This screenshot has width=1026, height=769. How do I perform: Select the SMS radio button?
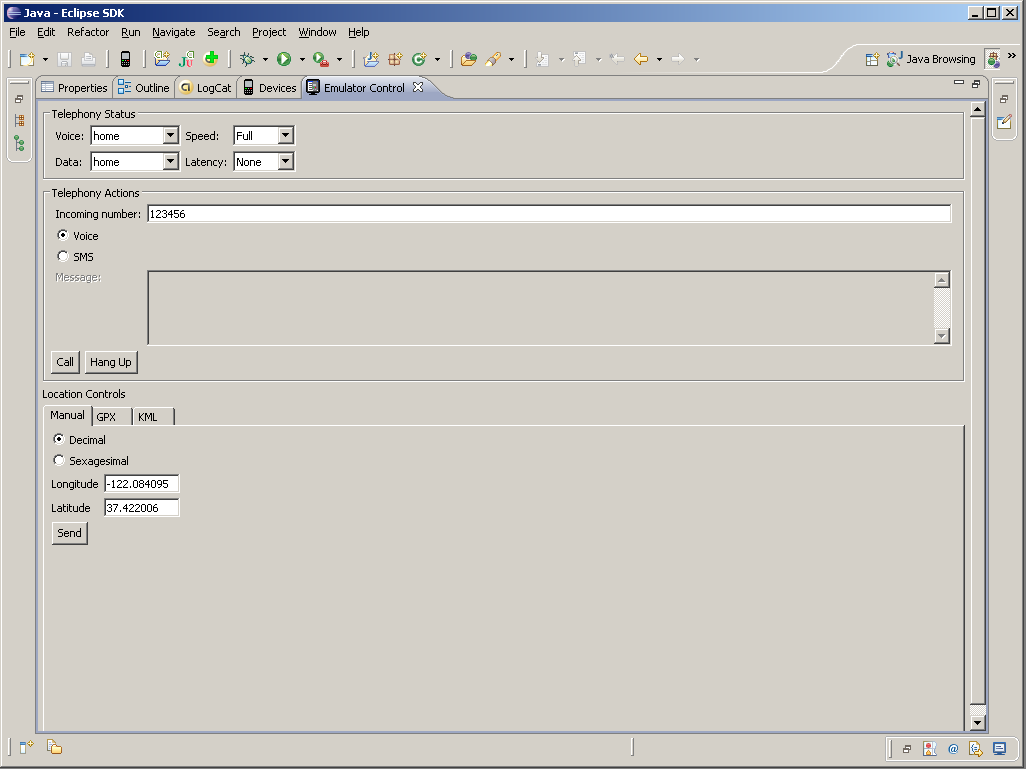click(63, 256)
